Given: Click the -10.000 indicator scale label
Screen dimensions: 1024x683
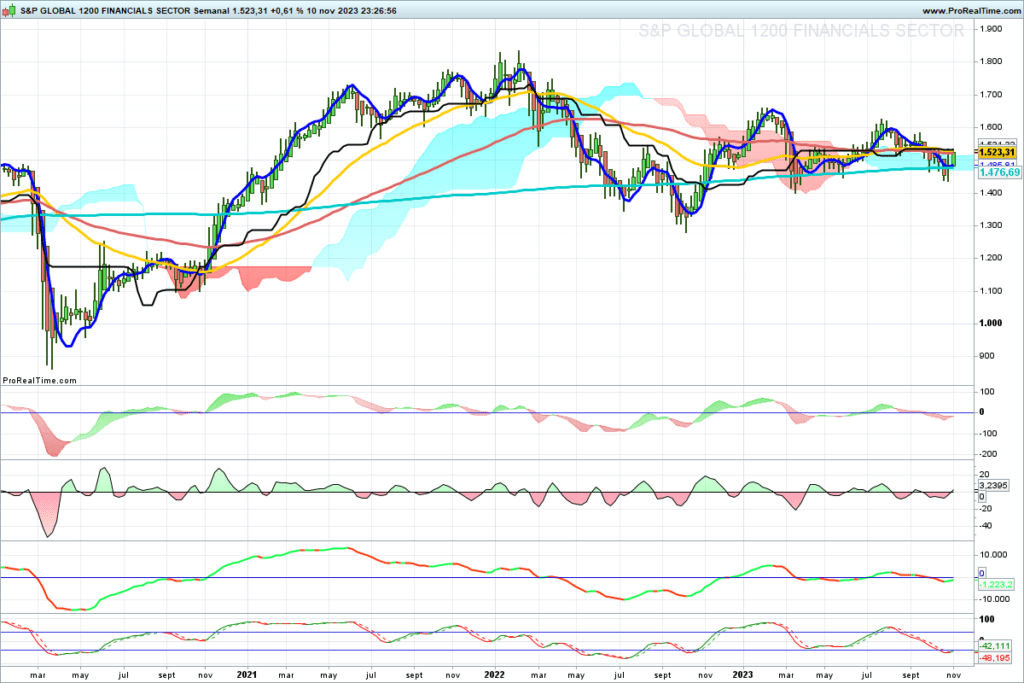Looking at the screenshot, I should tap(994, 599).
